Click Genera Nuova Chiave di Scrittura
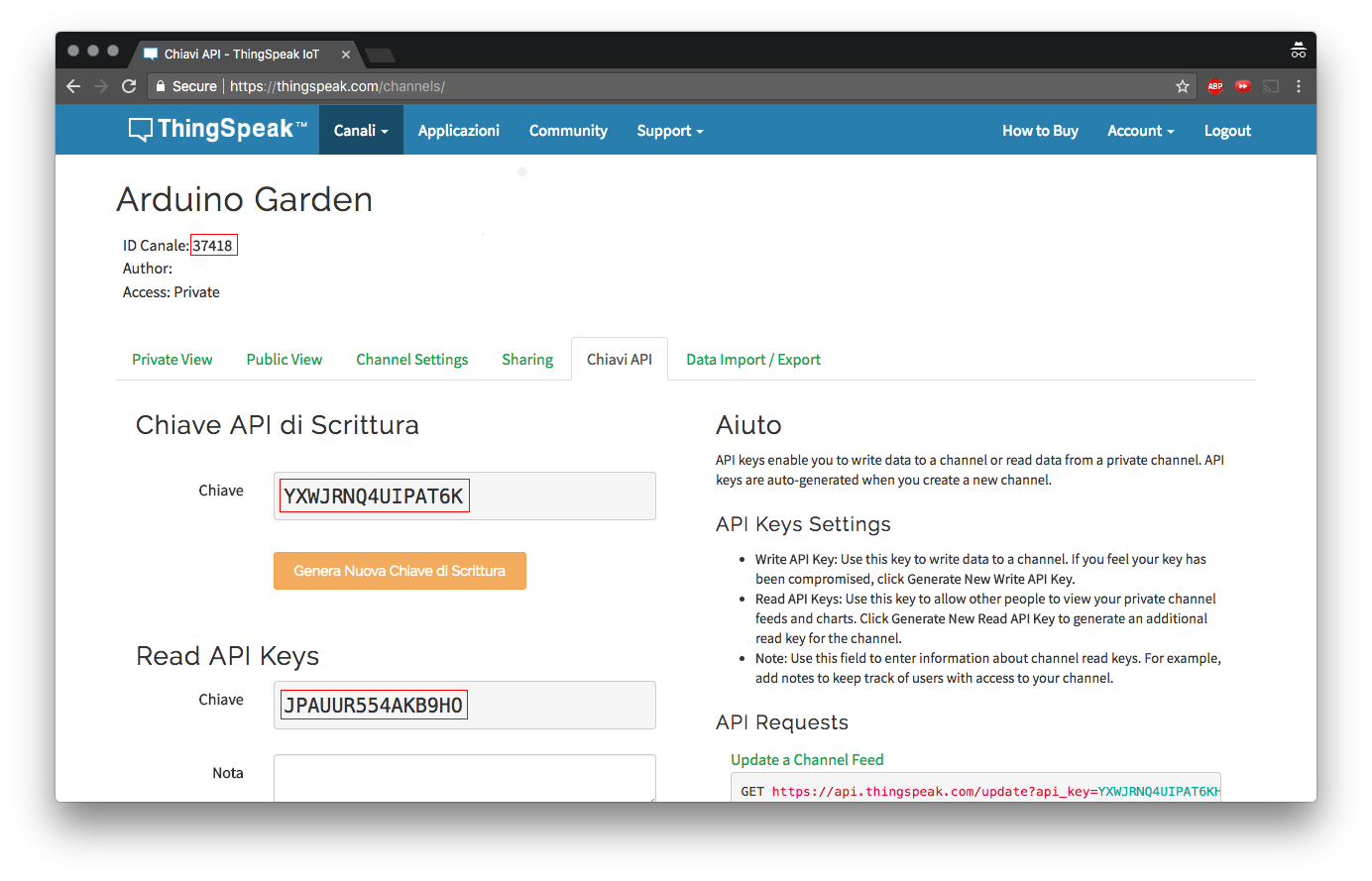This screenshot has height=881, width=1372. click(x=400, y=571)
